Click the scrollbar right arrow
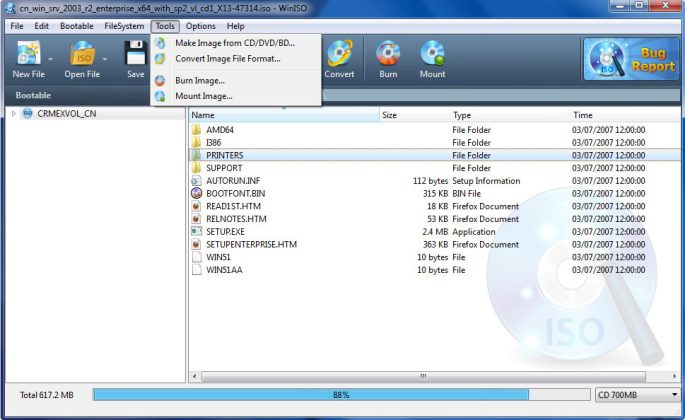Viewport: 685px width, 420px height. [675, 376]
